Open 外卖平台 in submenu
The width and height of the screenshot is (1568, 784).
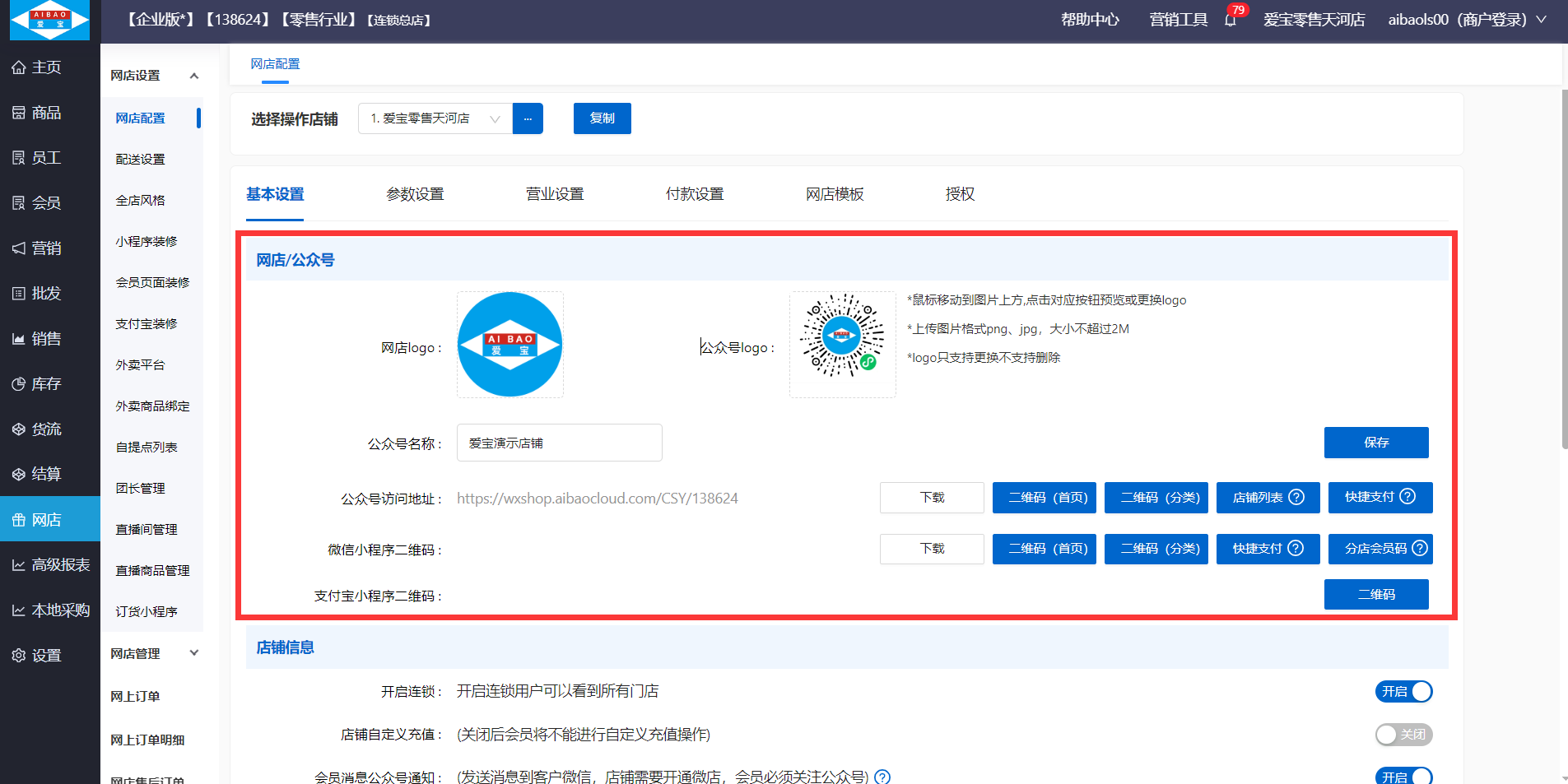pyautogui.click(x=140, y=365)
